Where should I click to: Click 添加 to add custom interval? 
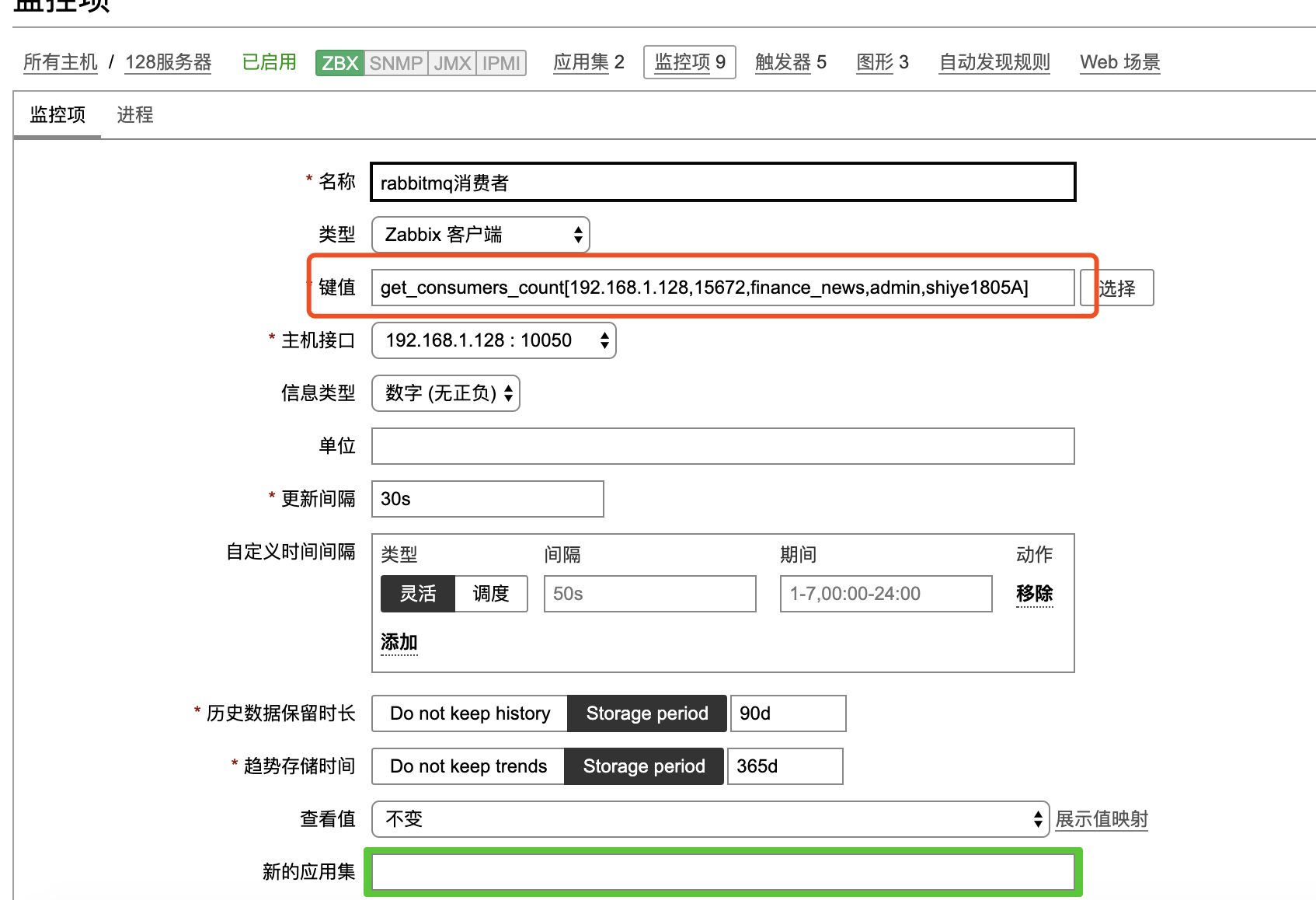point(398,642)
